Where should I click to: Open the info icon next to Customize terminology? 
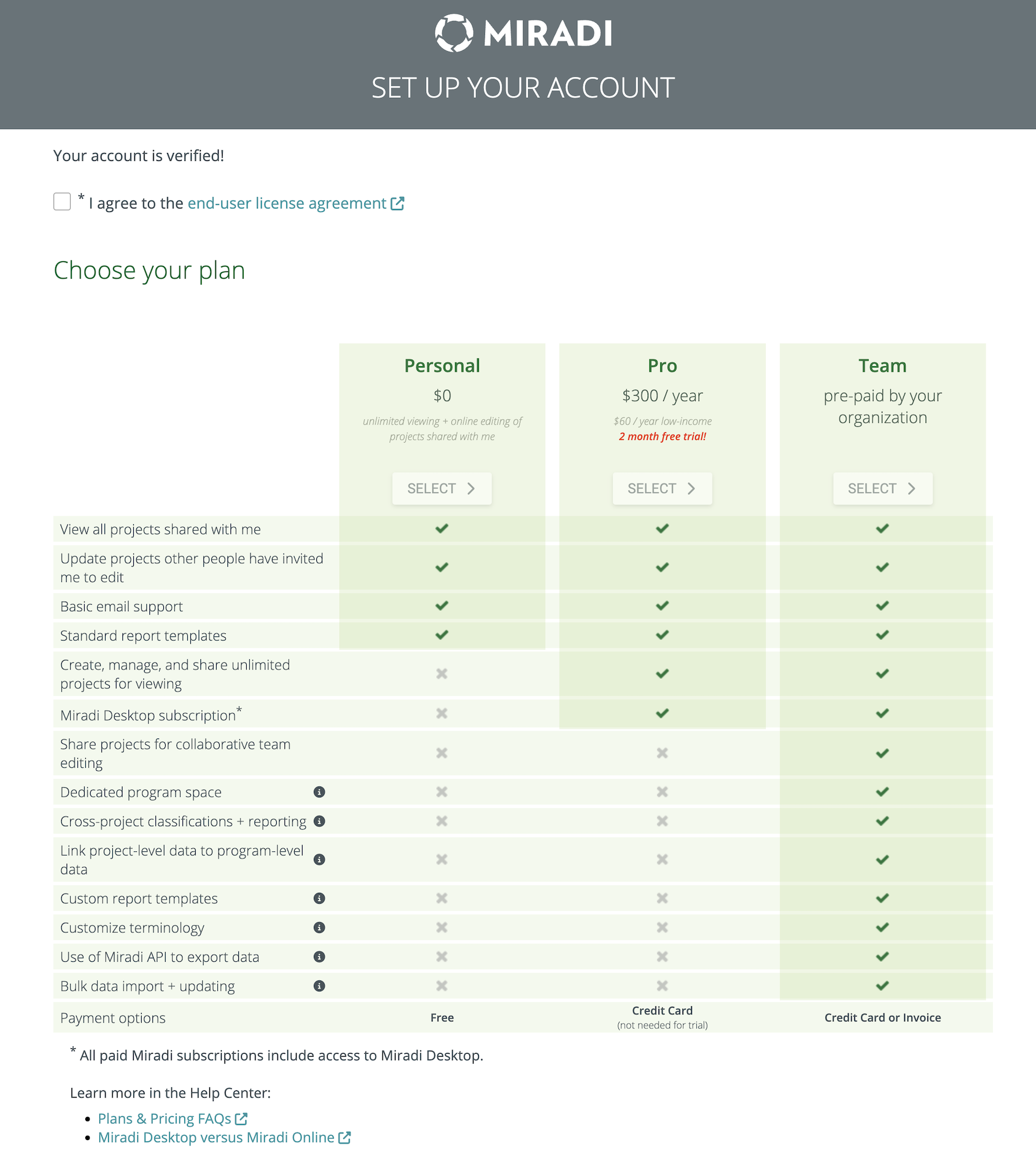pos(319,927)
